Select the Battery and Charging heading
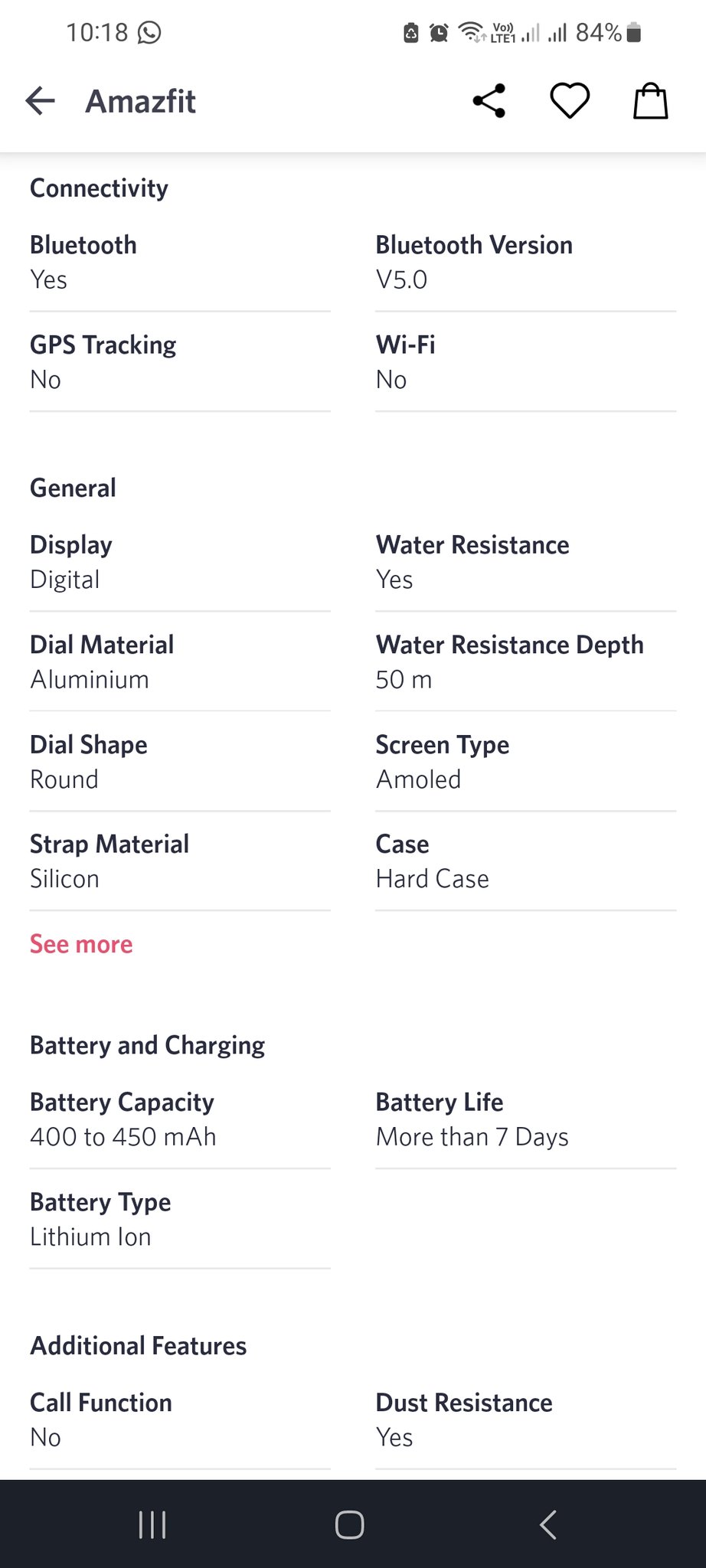Screen dimensions: 706x1568 pos(147,1045)
